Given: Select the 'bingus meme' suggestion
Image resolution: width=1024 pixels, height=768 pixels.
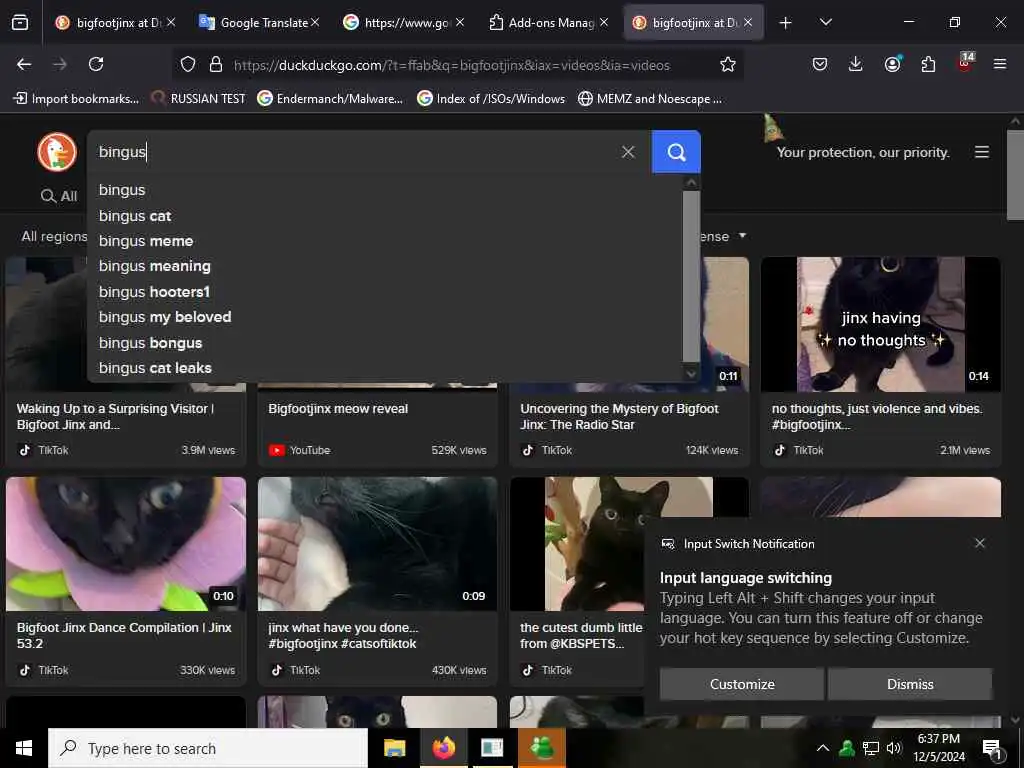Looking at the screenshot, I should 384,241.
